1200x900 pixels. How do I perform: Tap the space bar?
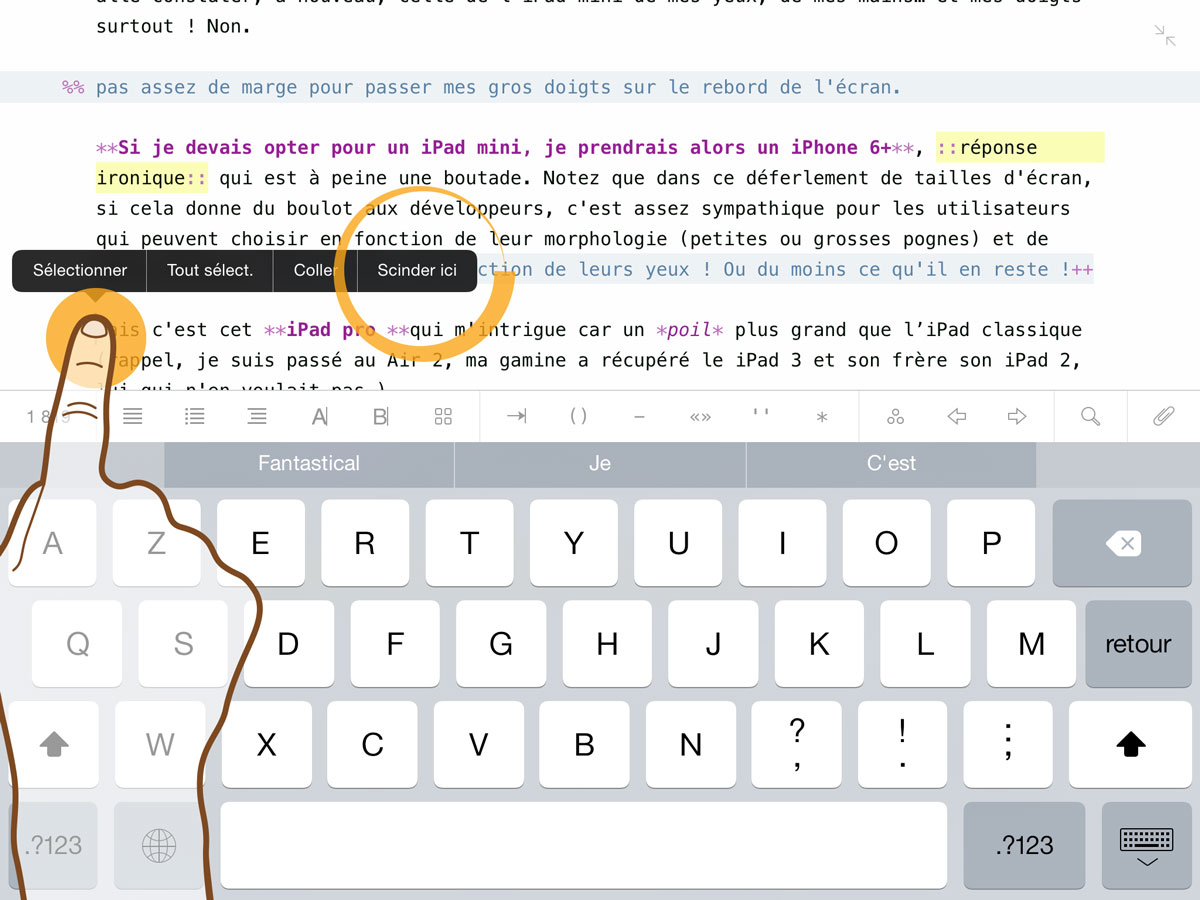point(583,845)
